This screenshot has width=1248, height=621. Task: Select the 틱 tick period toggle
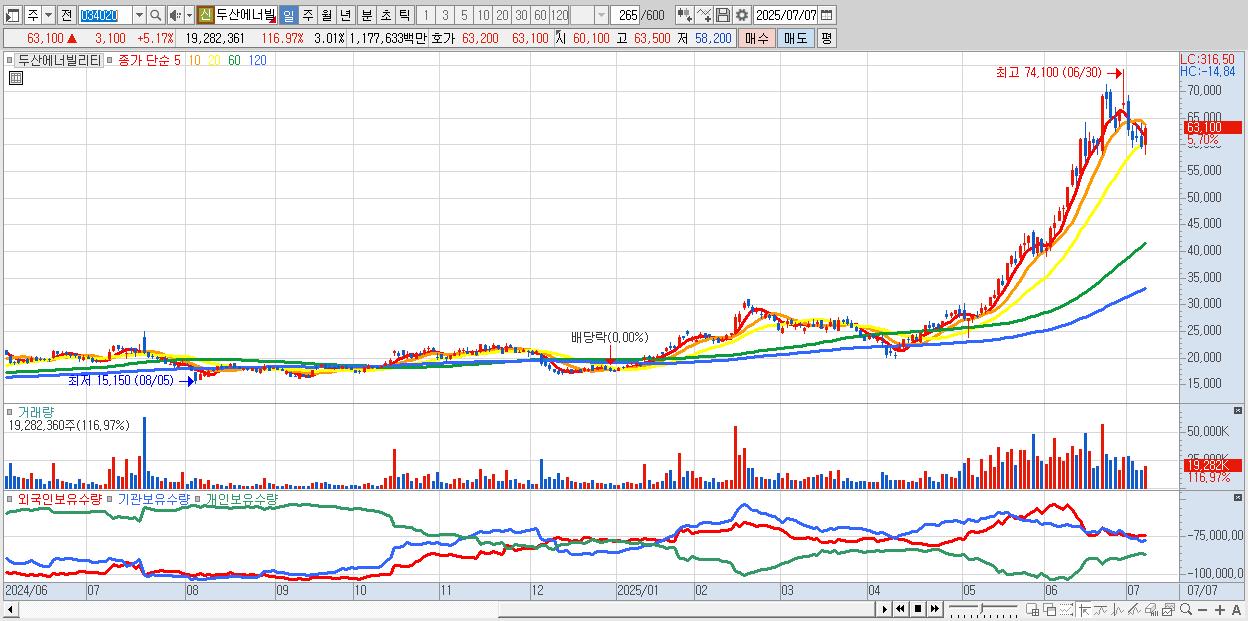(403, 15)
